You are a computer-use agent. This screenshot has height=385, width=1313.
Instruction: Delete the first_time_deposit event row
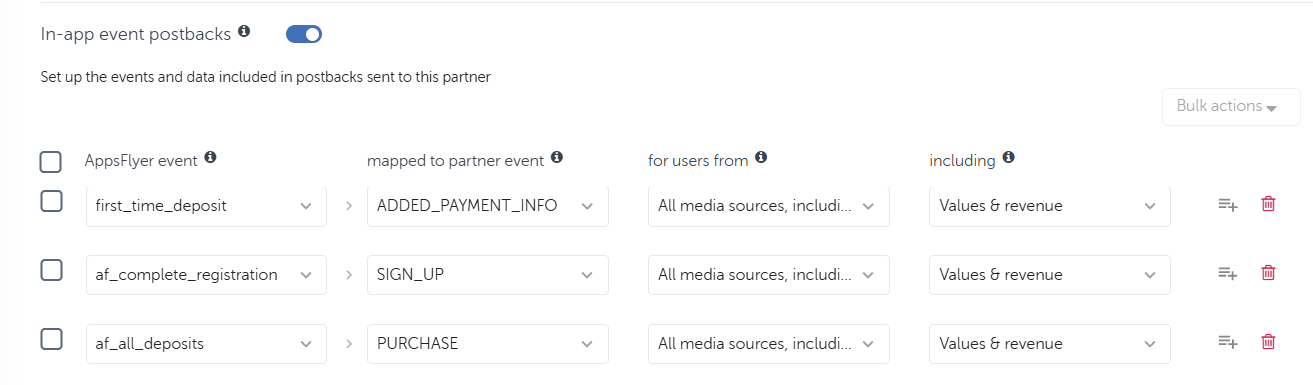[1268, 204]
